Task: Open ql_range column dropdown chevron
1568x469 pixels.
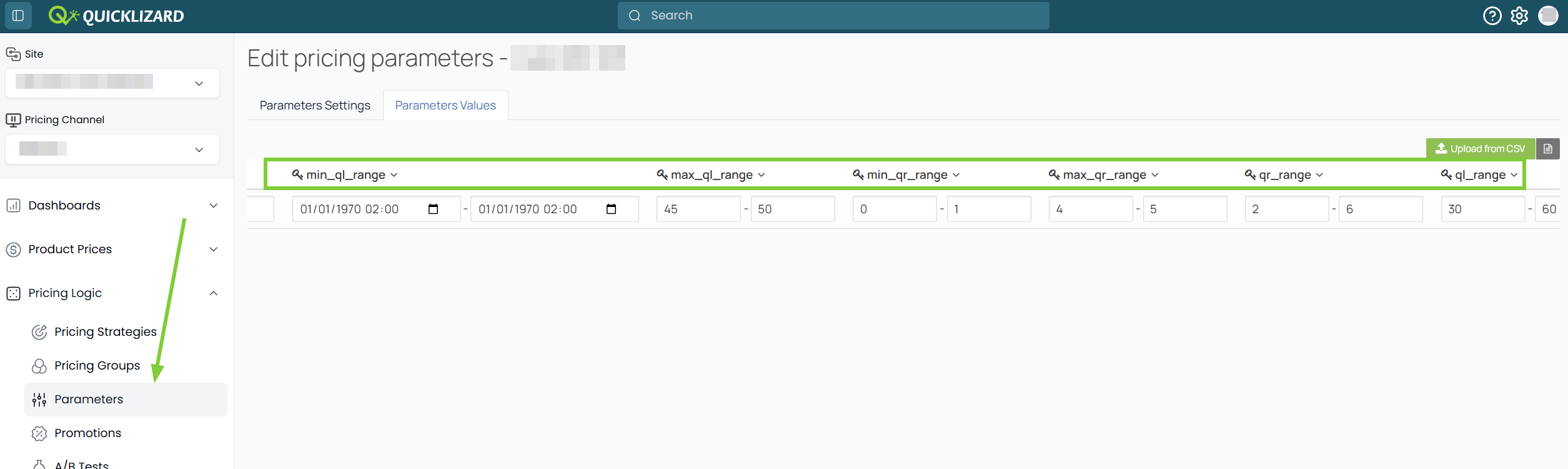Action: tap(1514, 175)
